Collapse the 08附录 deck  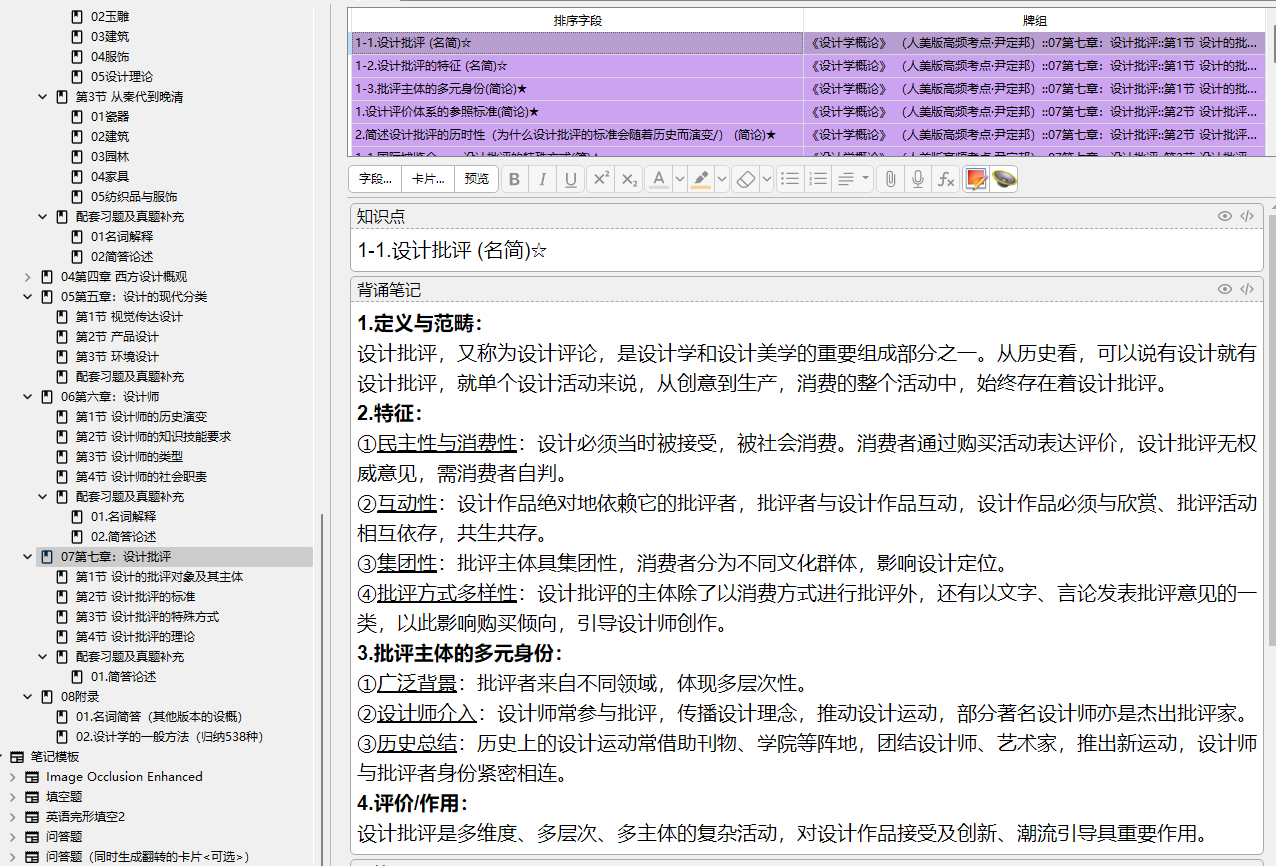pos(28,697)
